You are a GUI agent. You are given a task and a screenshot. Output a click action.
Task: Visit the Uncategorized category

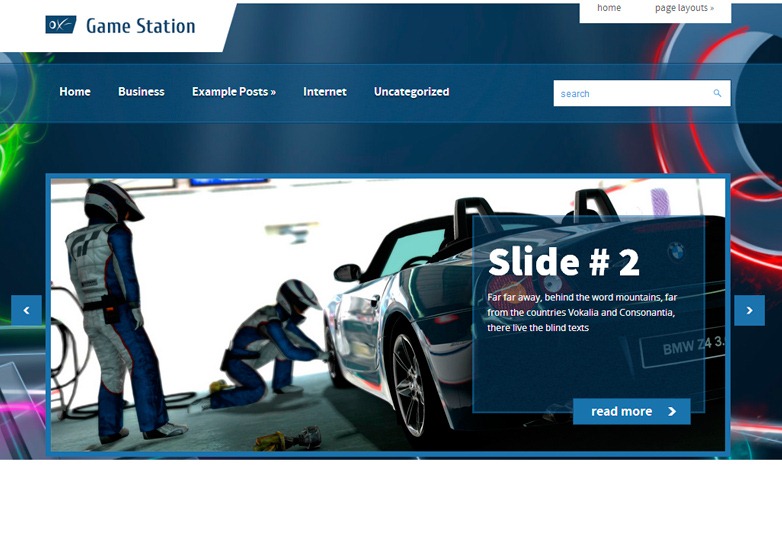[411, 91]
